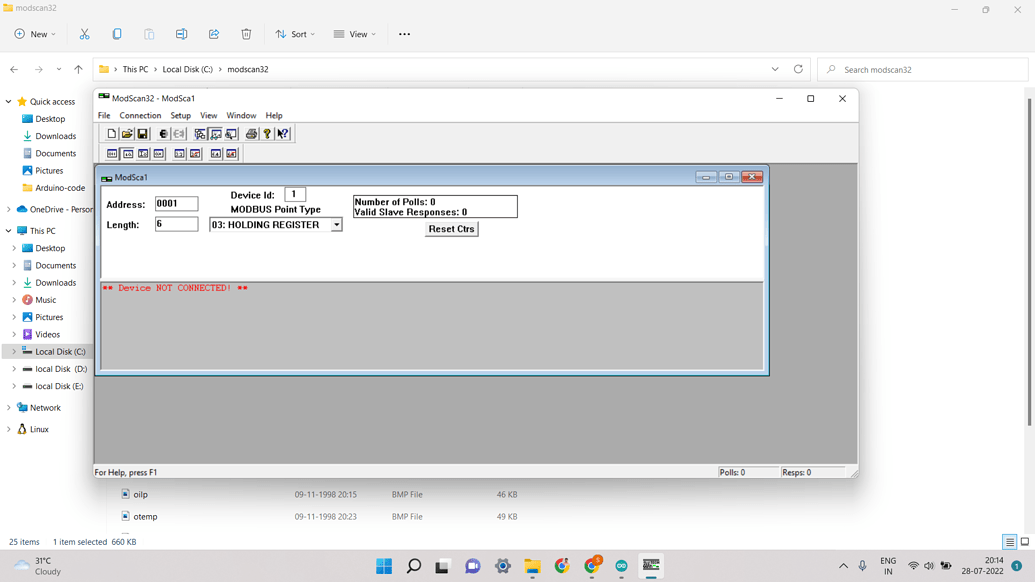Open the About help question mark icon
The height and width of the screenshot is (582, 1035).
(267, 133)
